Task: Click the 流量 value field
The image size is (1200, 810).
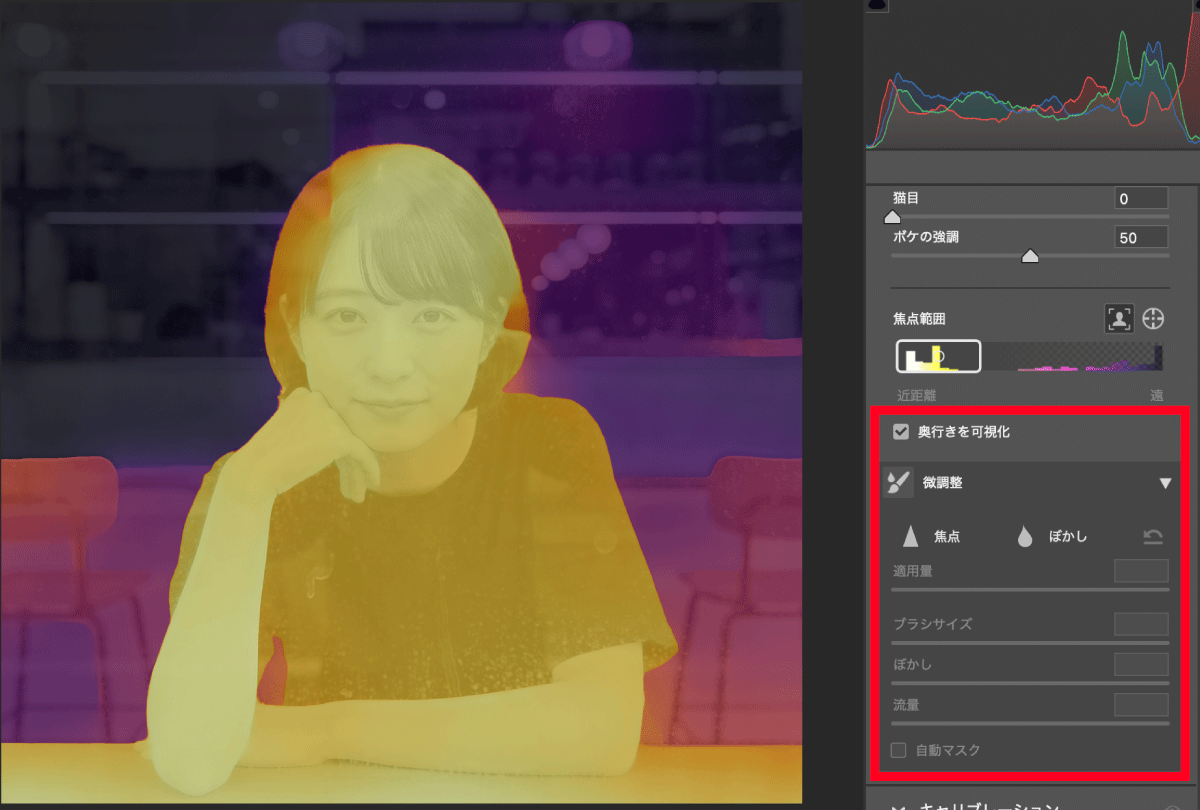Action: point(1141,705)
